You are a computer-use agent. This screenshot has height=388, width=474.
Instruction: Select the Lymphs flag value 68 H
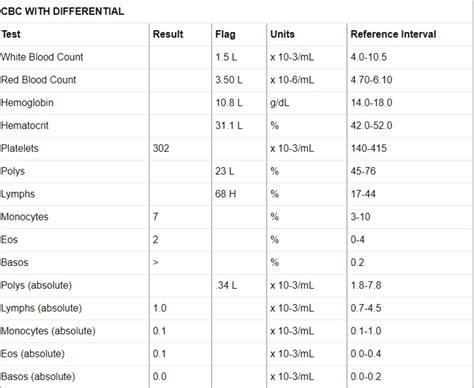[x=226, y=194]
